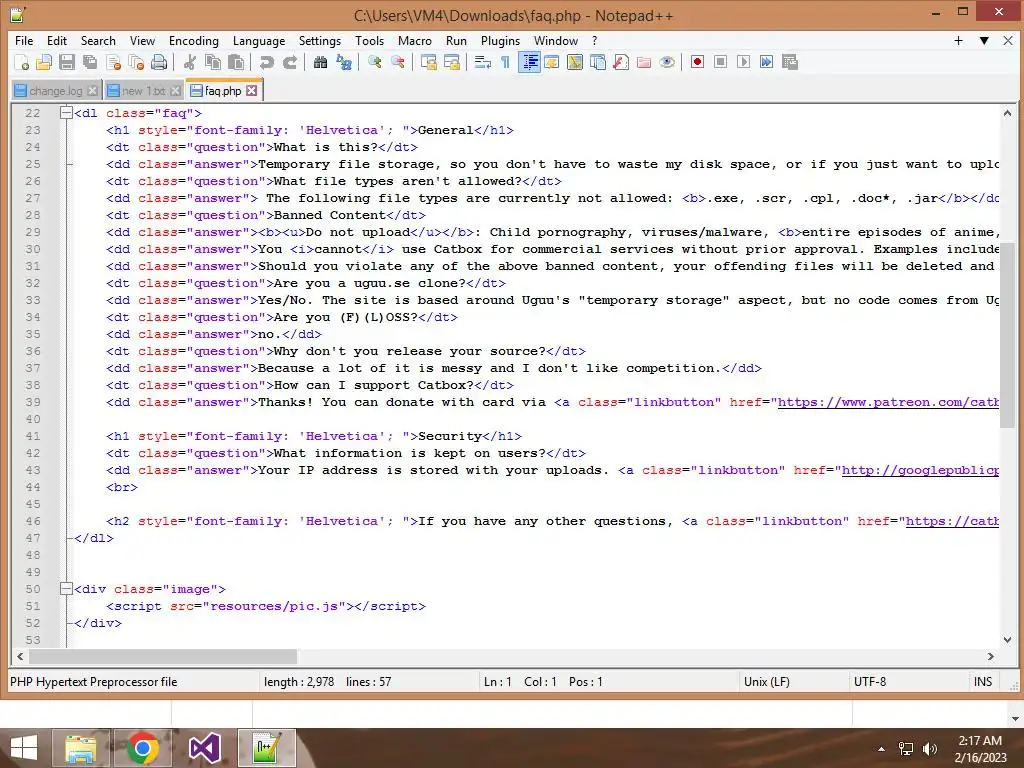Open the user defined language icon

552,62
